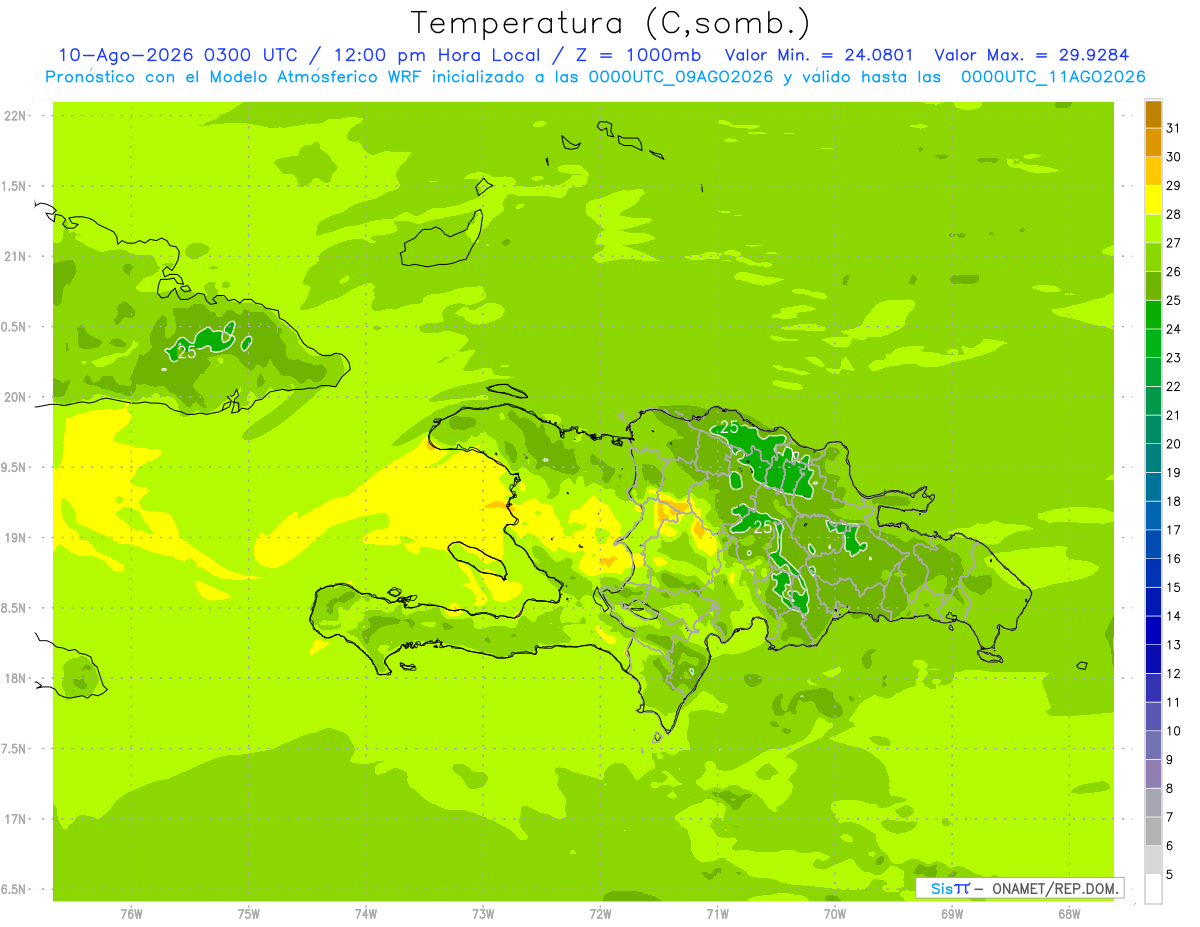Screen dimensions: 1200x927
Task: Click the "18N" latitude label
Action: click(15, 679)
